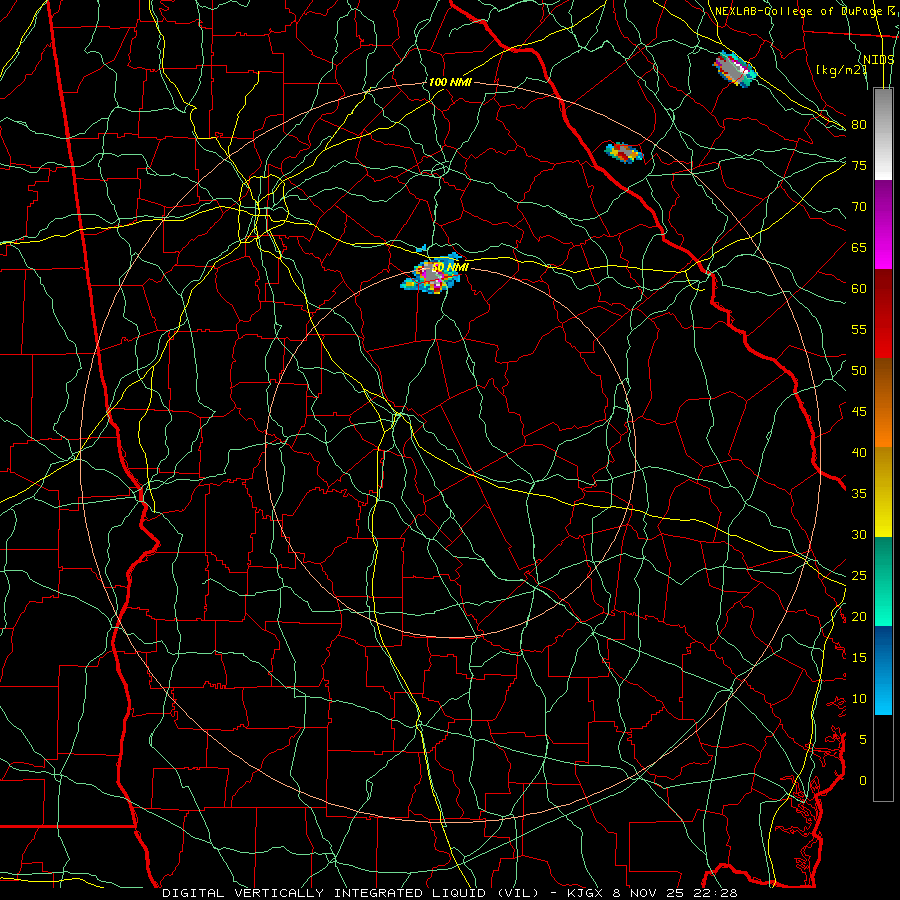
Task: Click the 35 value on the VIL scale
Action: (859, 494)
